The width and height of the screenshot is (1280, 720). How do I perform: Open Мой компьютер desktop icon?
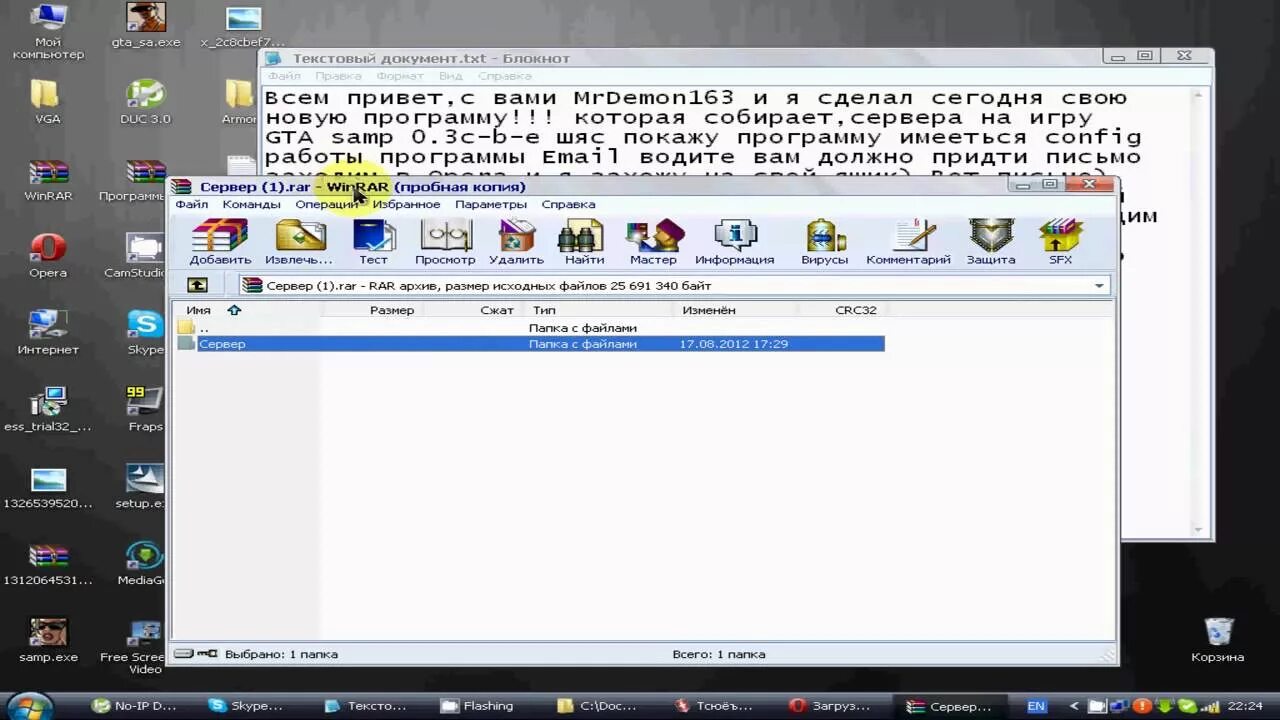pos(48,32)
